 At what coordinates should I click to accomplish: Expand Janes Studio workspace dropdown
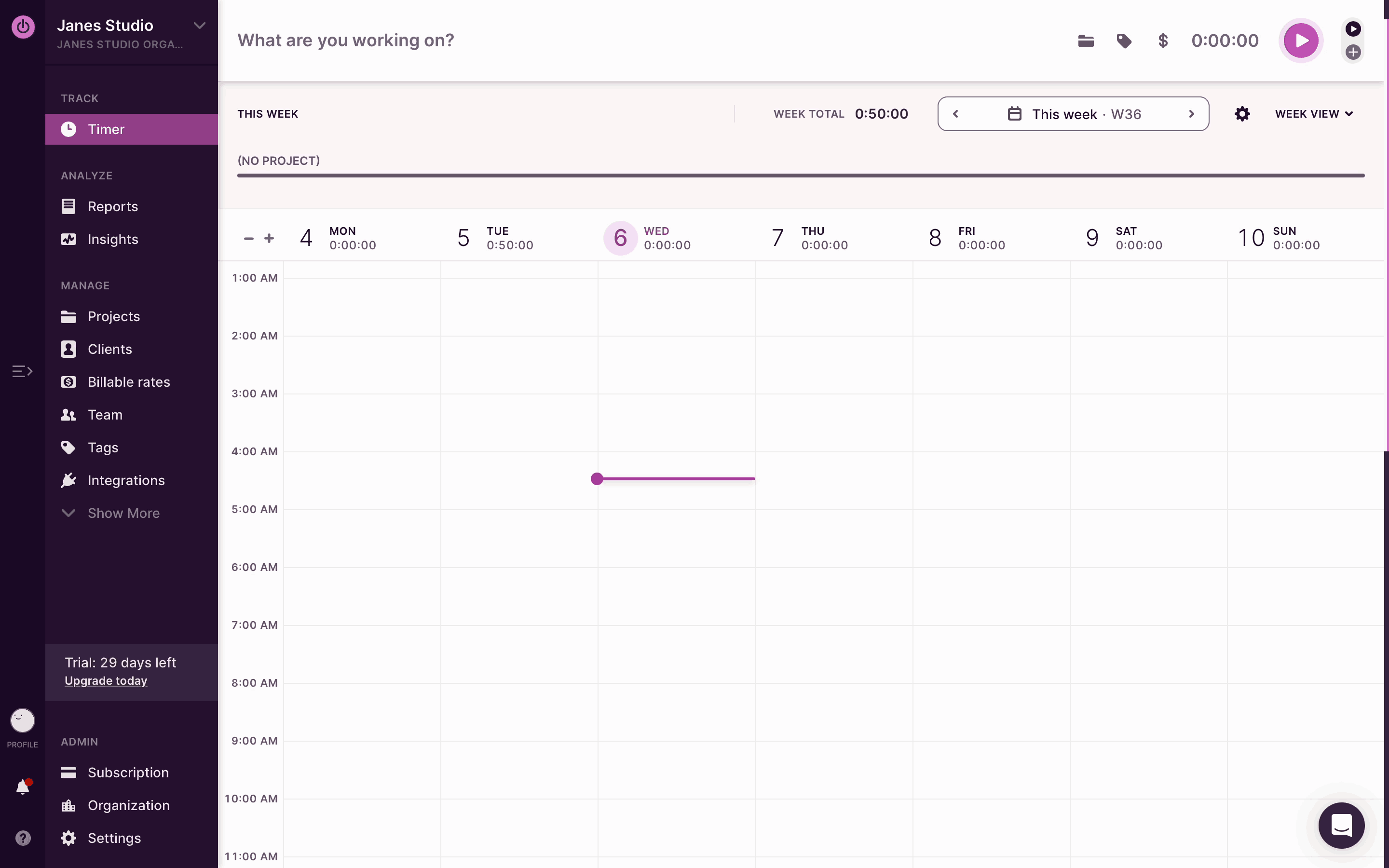199,25
